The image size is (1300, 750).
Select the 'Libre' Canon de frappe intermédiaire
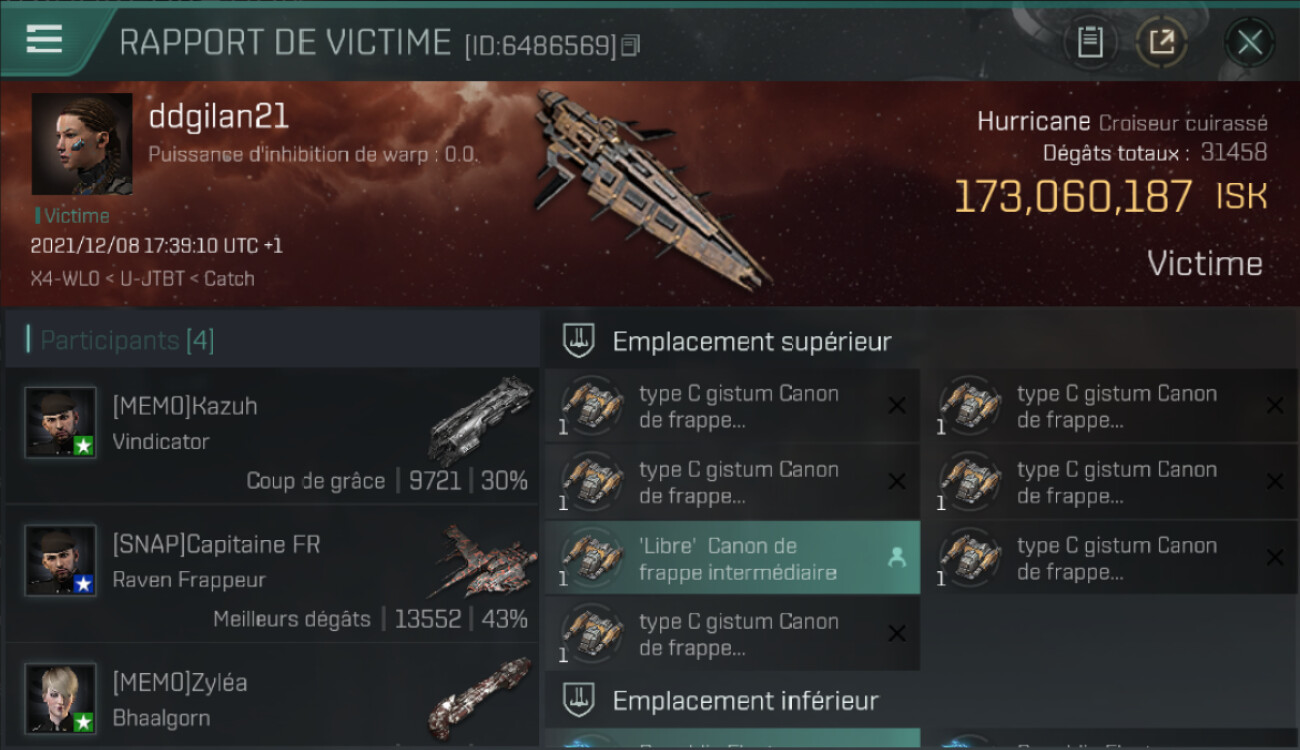click(732, 558)
